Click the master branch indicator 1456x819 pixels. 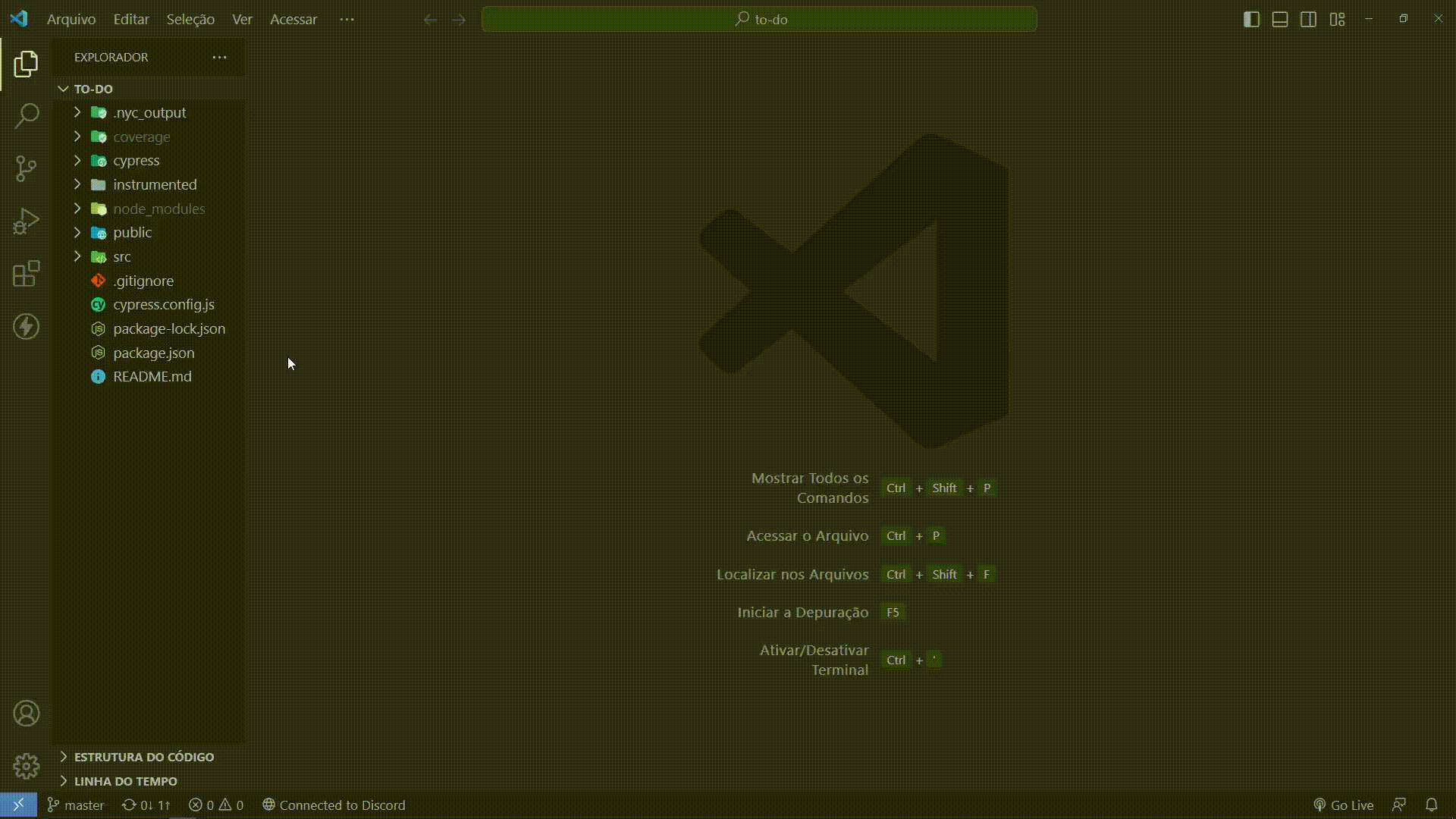click(x=76, y=805)
